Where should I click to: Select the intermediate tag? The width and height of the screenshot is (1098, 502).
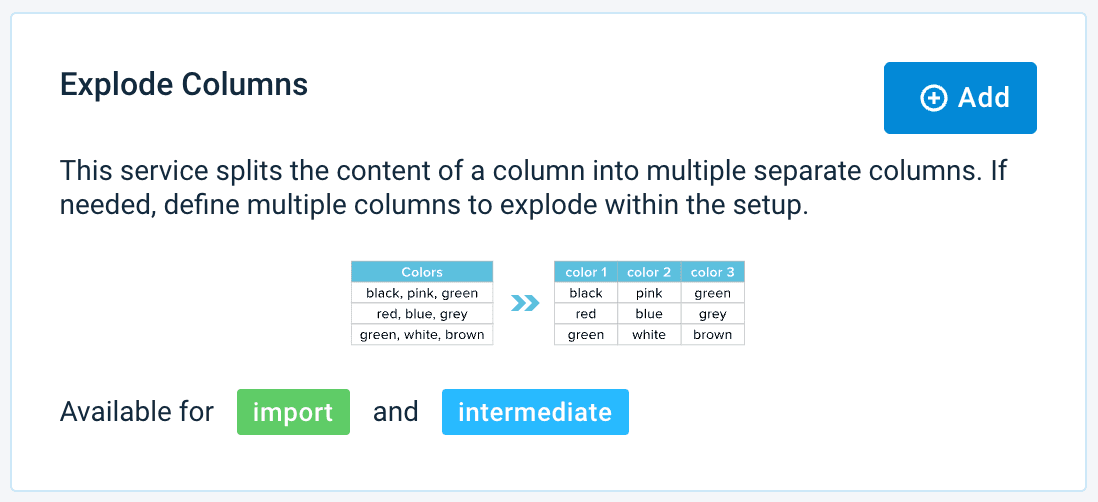click(535, 412)
